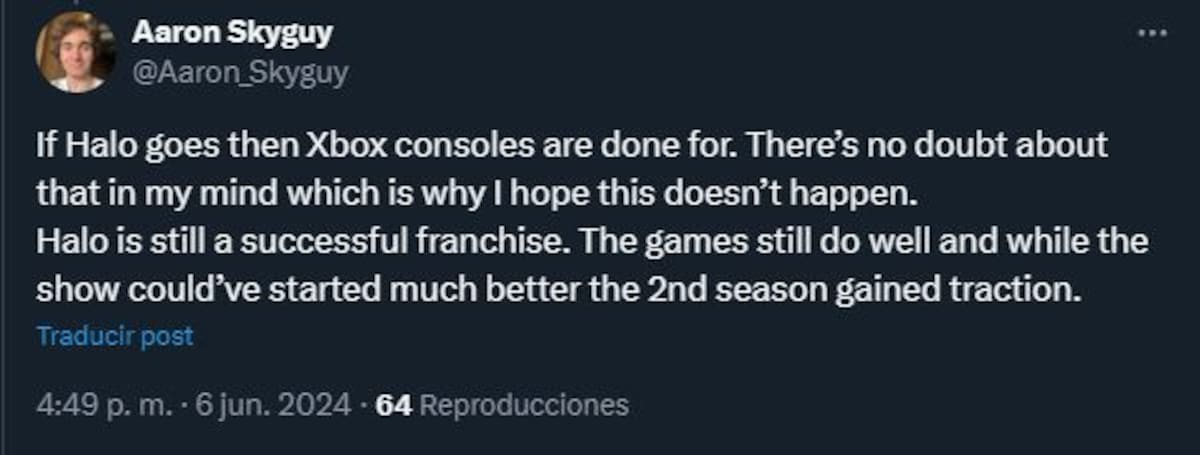Click the line starting 'that in my mind'

tap(476, 194)
